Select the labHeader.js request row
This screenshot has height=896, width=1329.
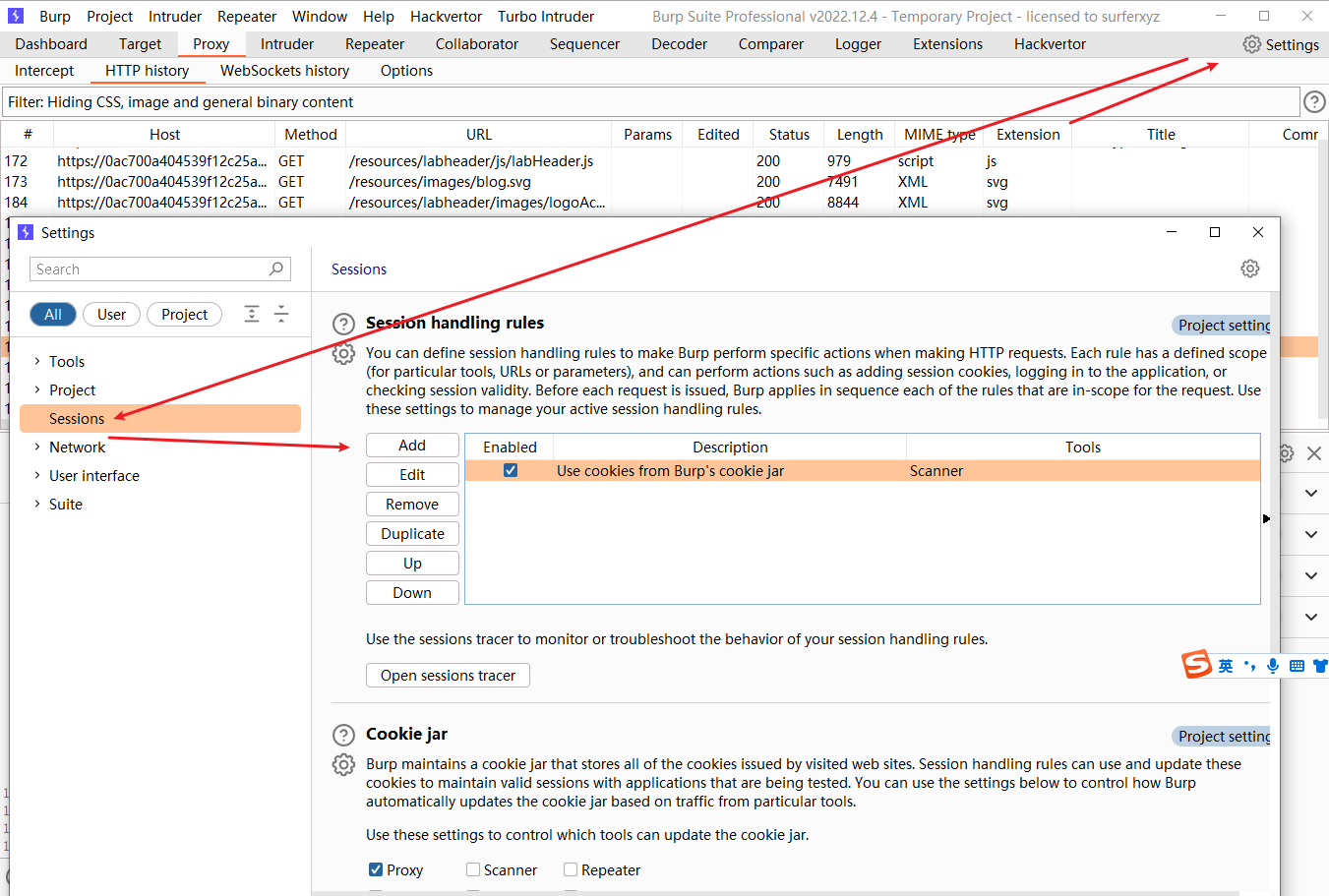659,160
